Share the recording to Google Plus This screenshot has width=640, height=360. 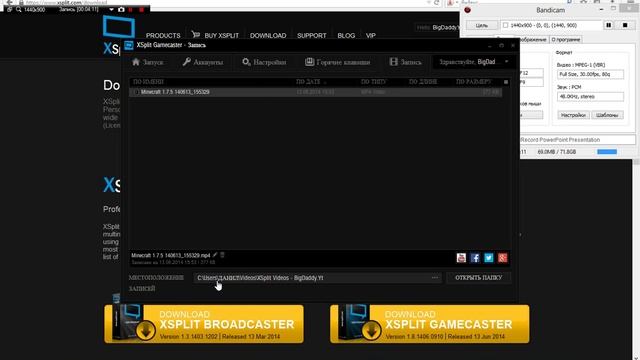[x=502, y=258]
